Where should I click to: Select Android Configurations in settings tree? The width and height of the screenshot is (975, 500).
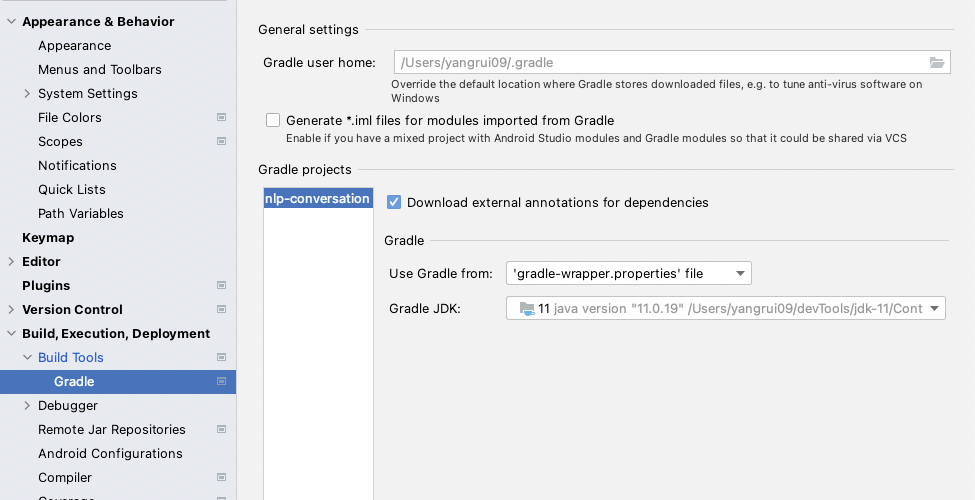110,454
